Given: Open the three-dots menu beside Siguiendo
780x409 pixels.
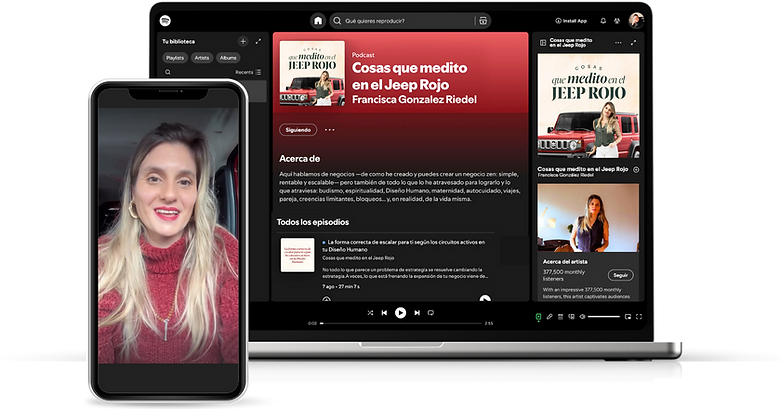Looking at the screenshot, I should tap(330, 130).
